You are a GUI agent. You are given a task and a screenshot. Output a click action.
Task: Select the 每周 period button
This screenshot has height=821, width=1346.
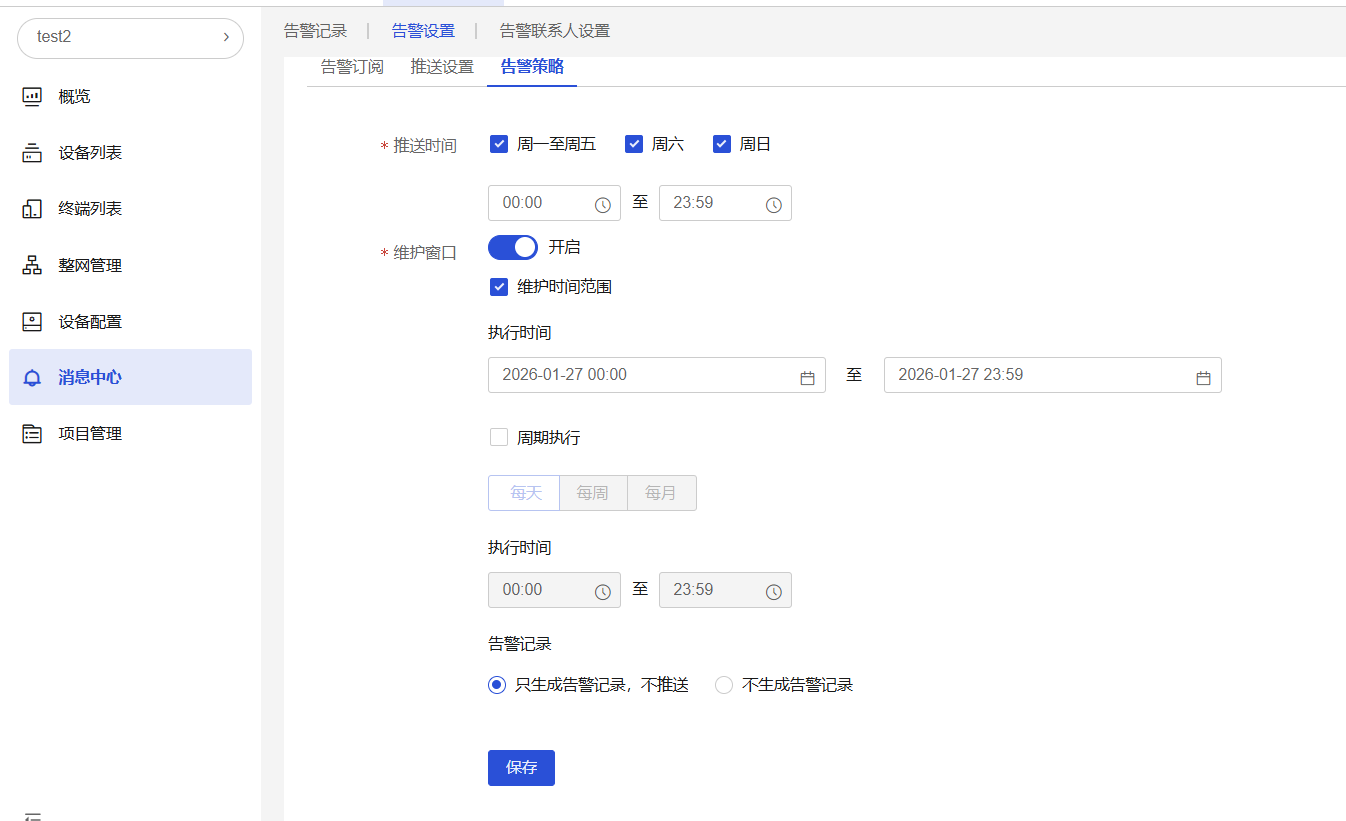point(592,493)
